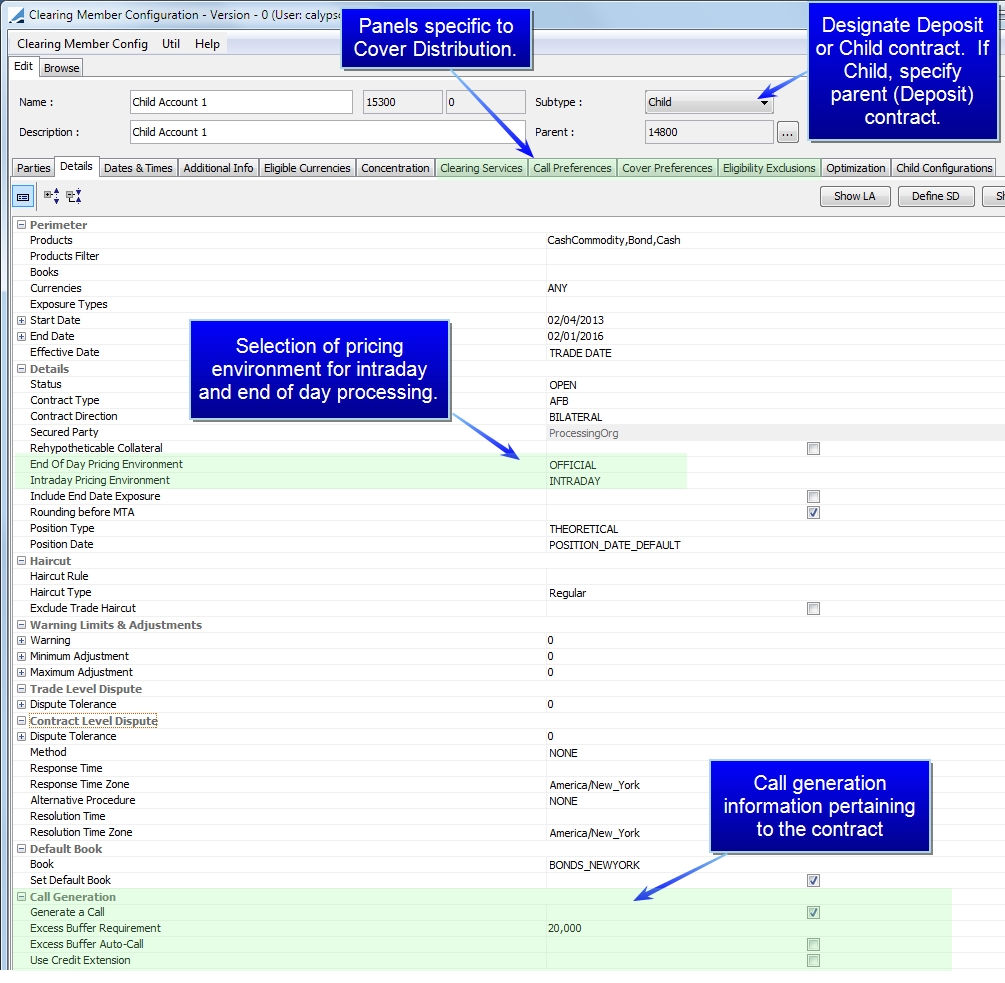
Task: Click the Status value OPEN
Action: coord(563,385)
